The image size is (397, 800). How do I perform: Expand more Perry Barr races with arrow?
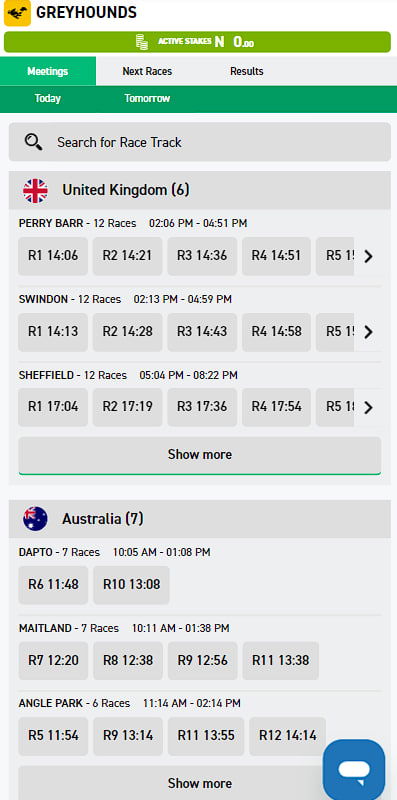(x=368, y=256)
